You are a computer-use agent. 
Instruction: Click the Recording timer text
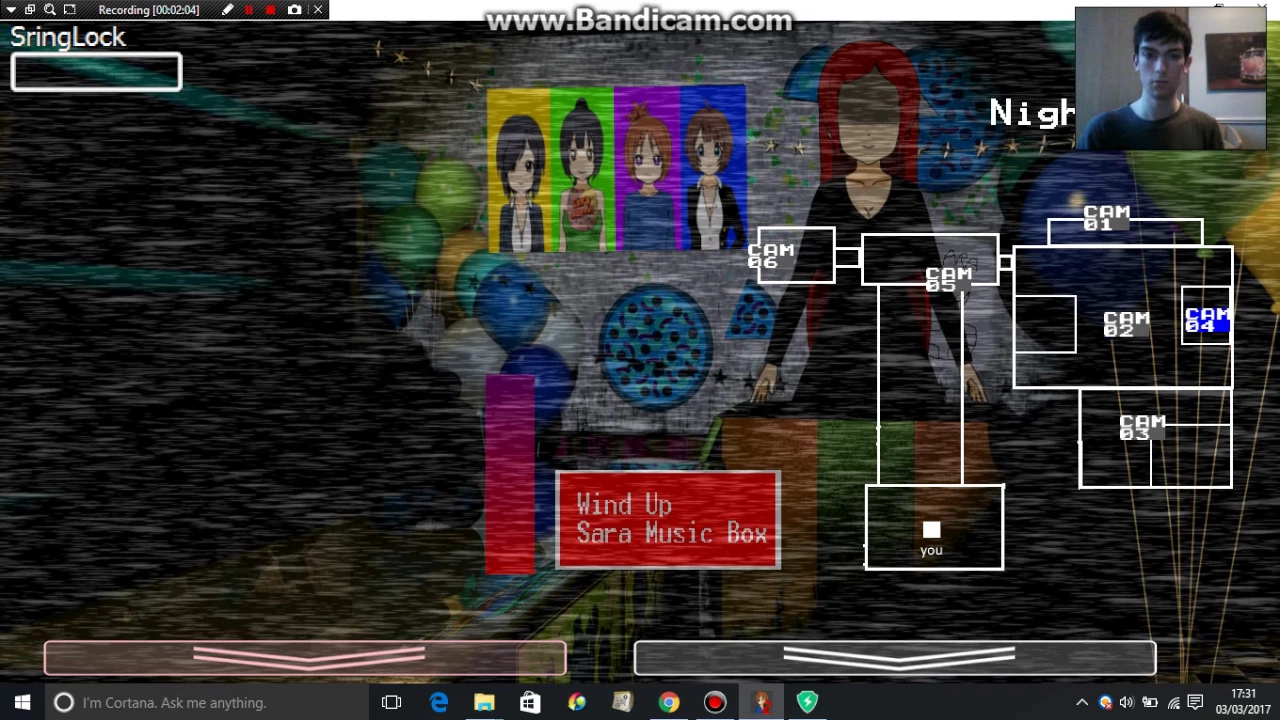[x=149, y=10]
